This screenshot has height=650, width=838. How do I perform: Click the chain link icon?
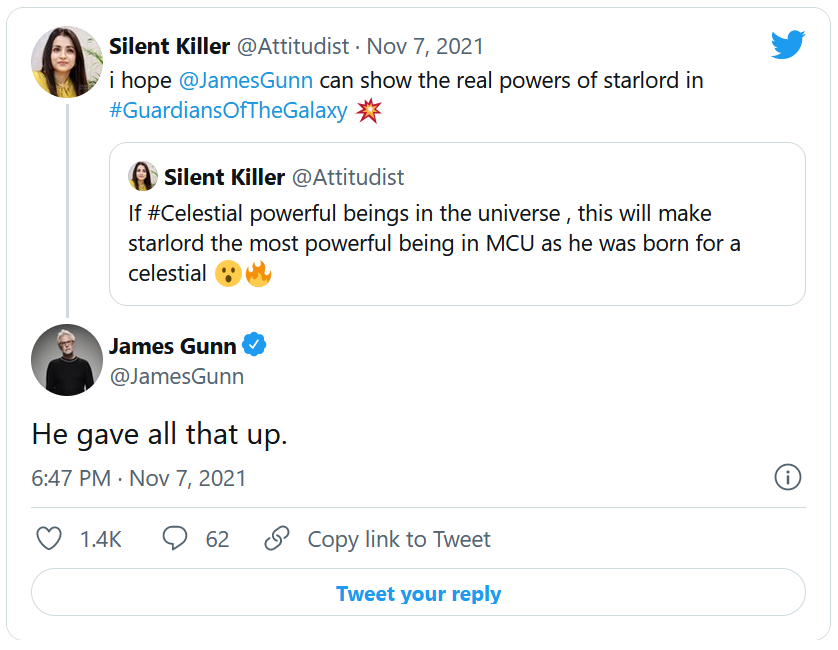tap(277, 539)
